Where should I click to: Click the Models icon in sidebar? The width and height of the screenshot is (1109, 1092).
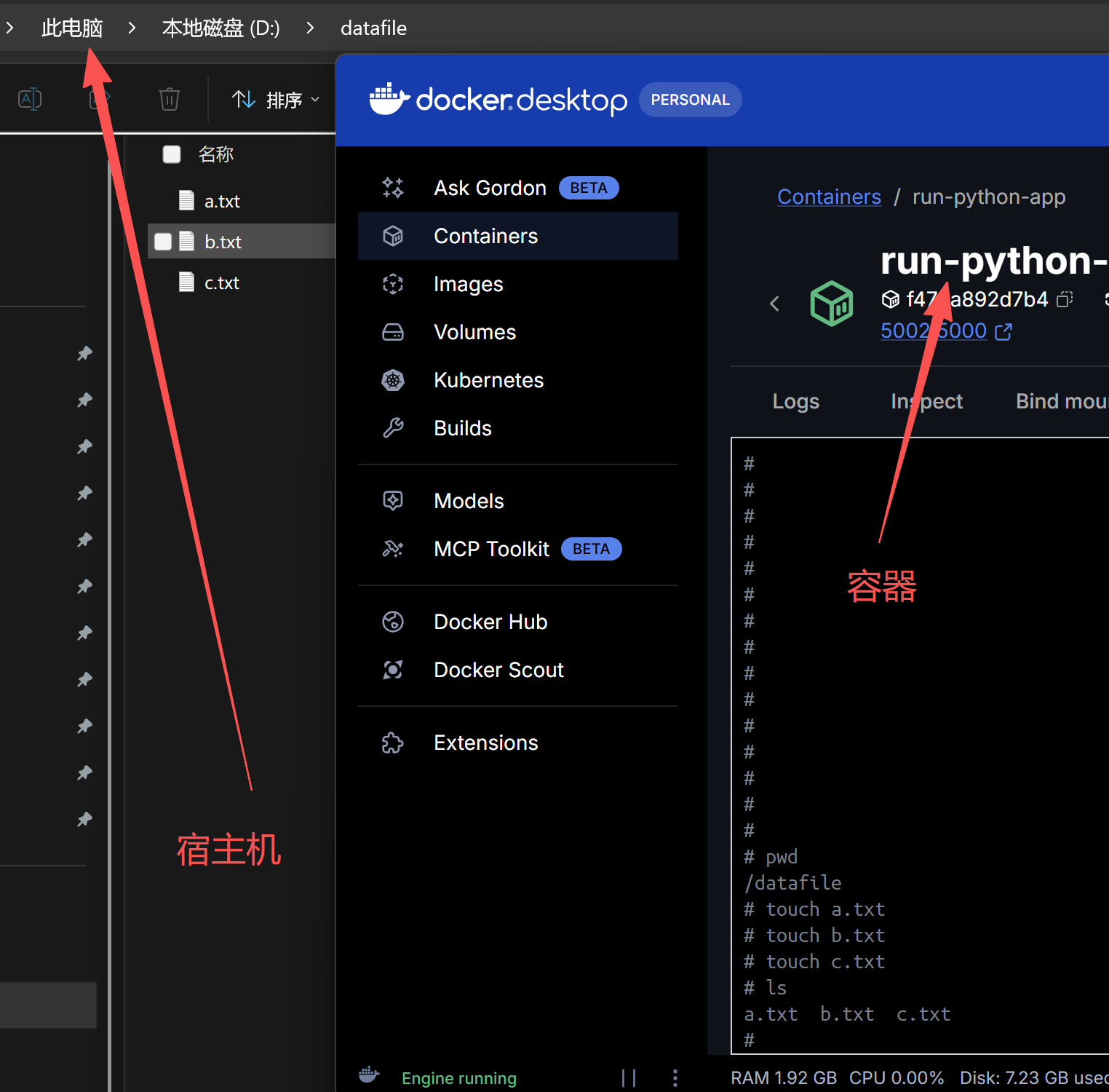[393, 501]
